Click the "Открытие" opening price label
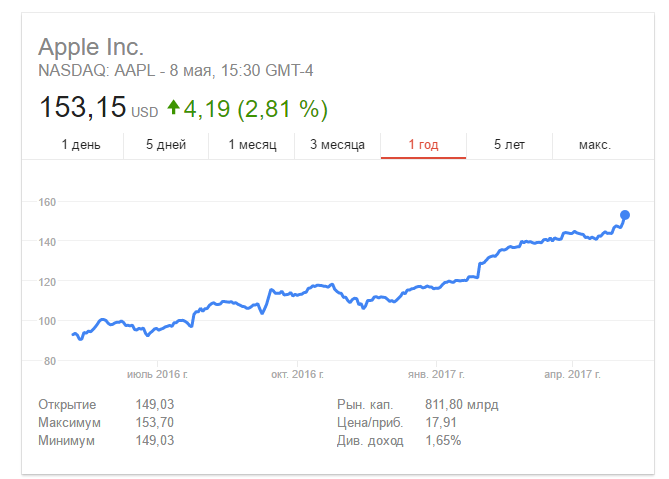The image size is (669, 479). coord(67,405)
